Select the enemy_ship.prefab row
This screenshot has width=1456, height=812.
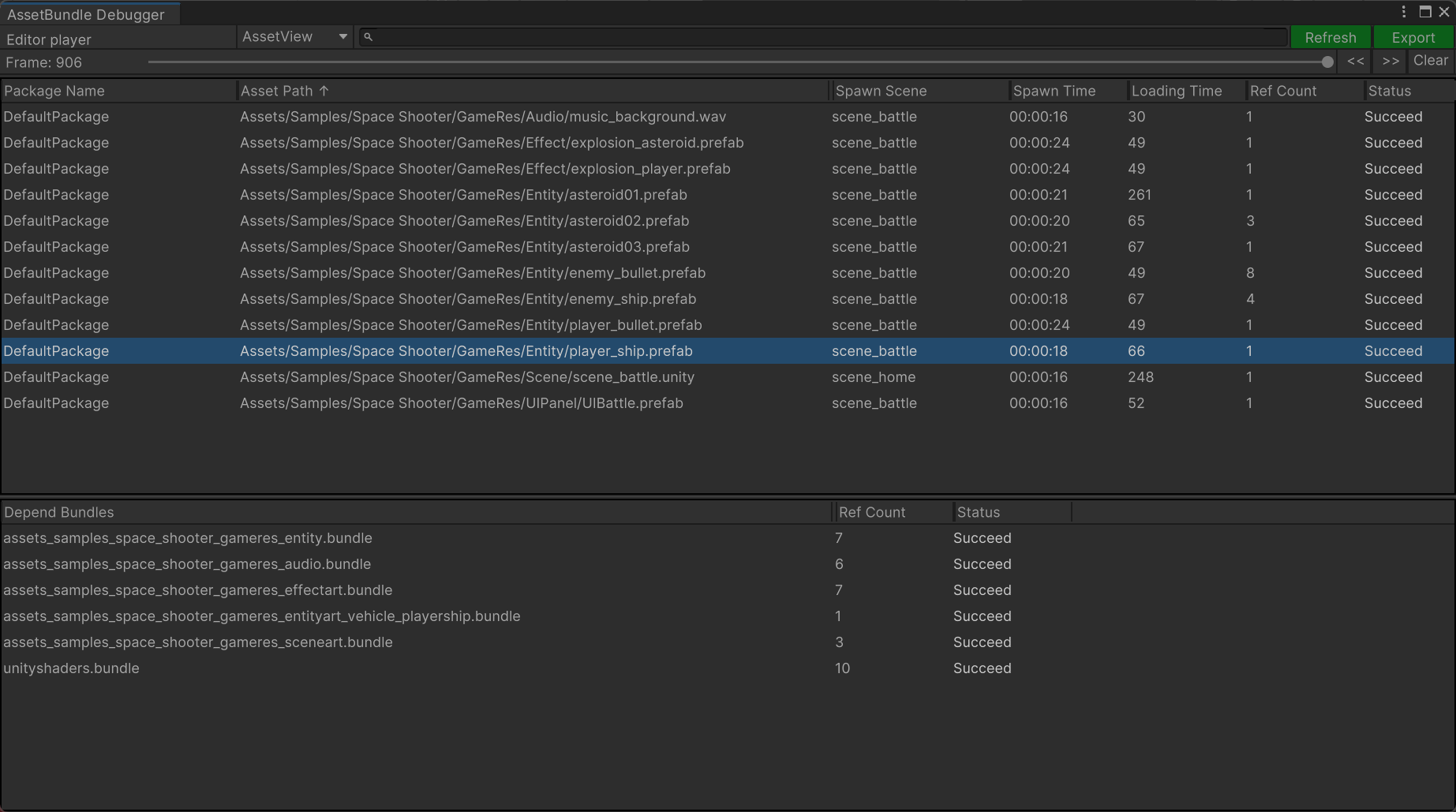(728, 299)
